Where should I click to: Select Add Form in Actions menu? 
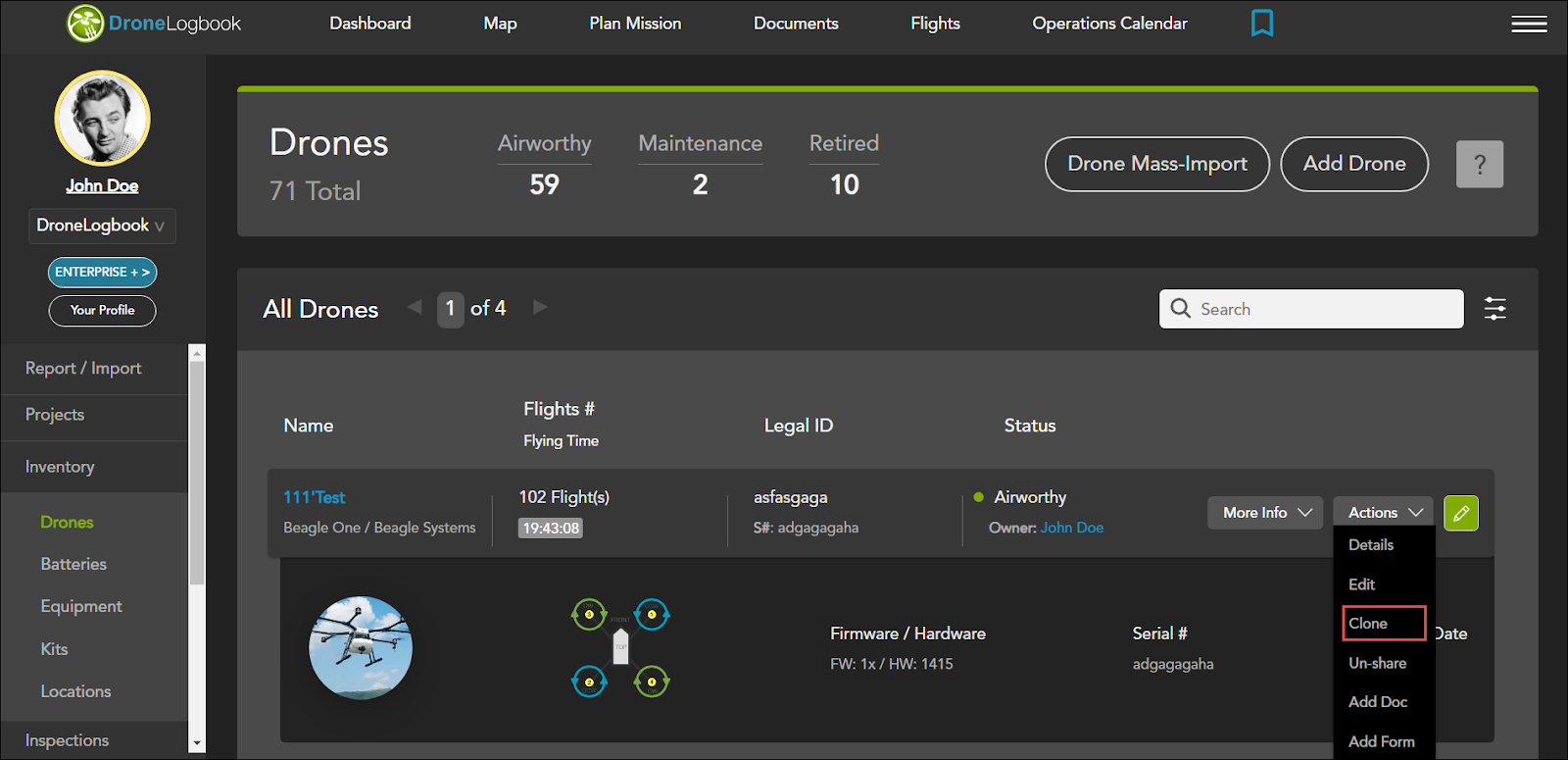coord(1384,741)
